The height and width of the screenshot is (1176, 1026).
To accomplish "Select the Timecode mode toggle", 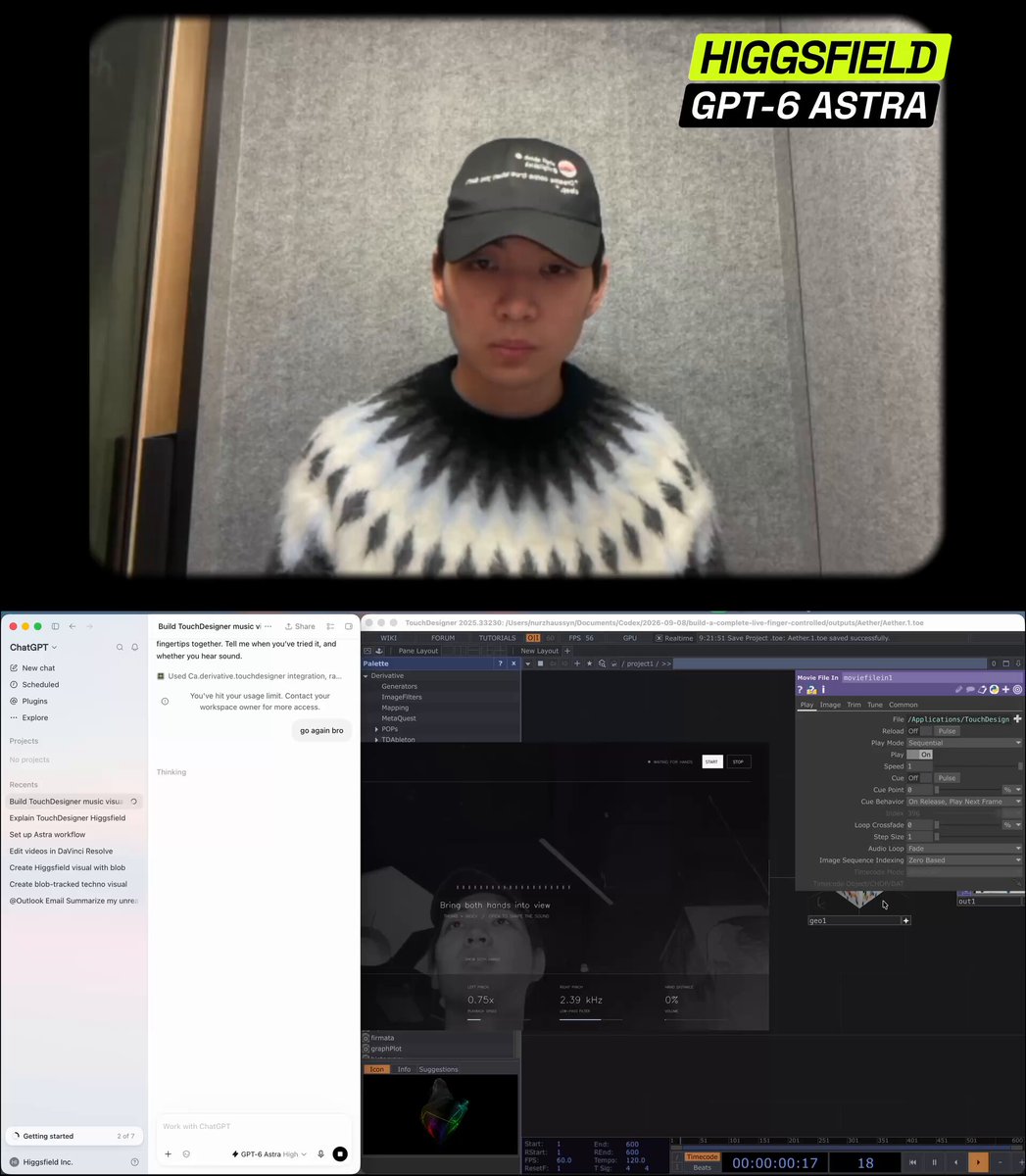I will [702, 1157].
